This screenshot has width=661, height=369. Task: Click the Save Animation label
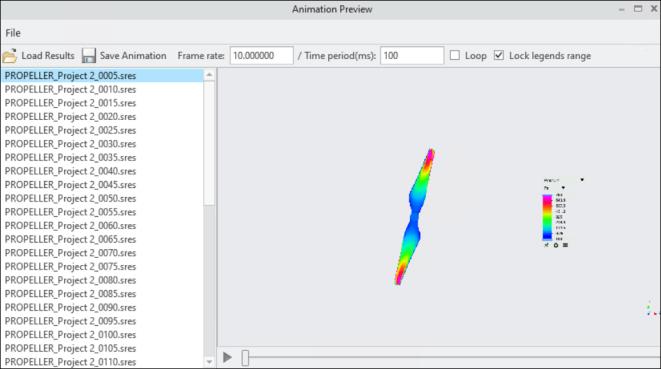(133, 56)
